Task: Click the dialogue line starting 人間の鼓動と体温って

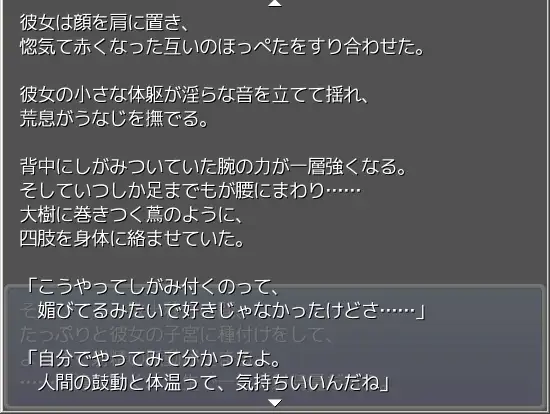Action: click(214, 382)
